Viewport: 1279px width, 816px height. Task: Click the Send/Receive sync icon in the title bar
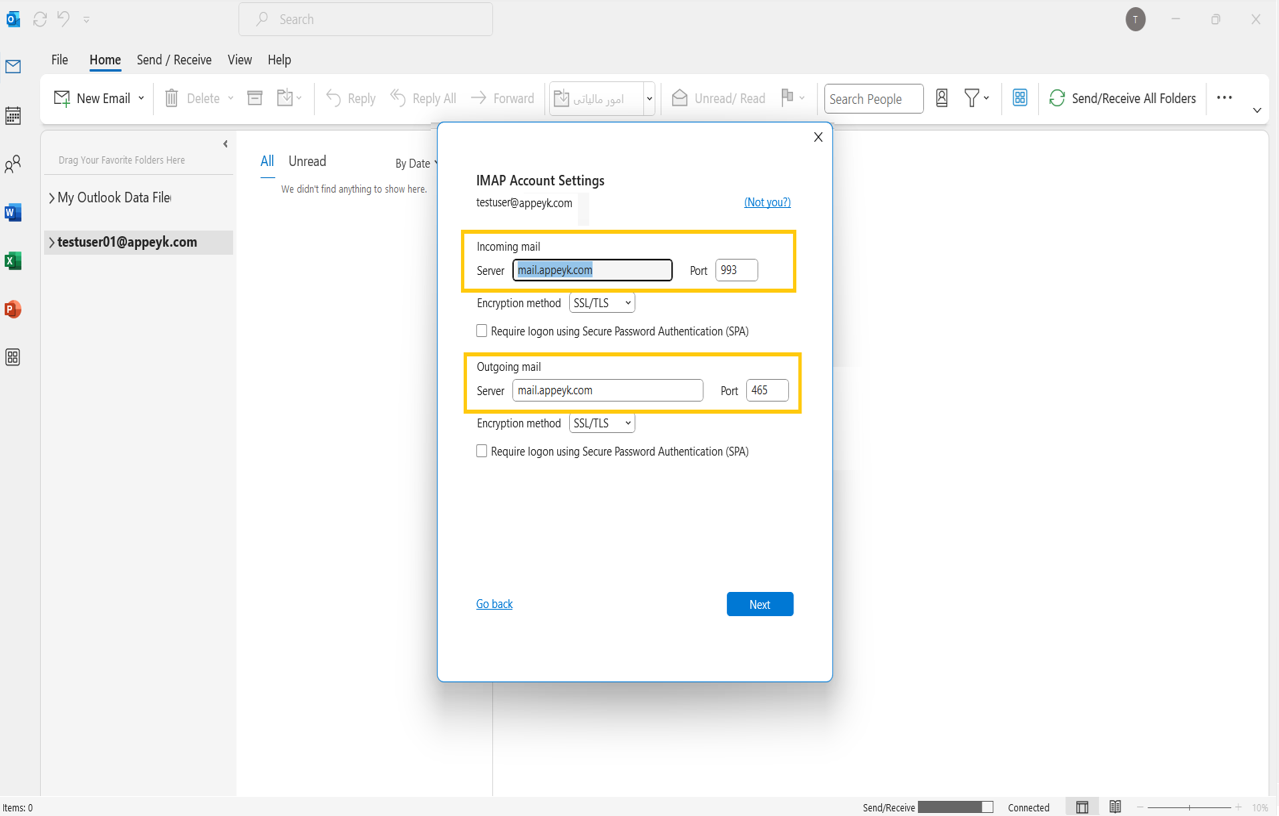pyautogui.click(x=40, y=19)
